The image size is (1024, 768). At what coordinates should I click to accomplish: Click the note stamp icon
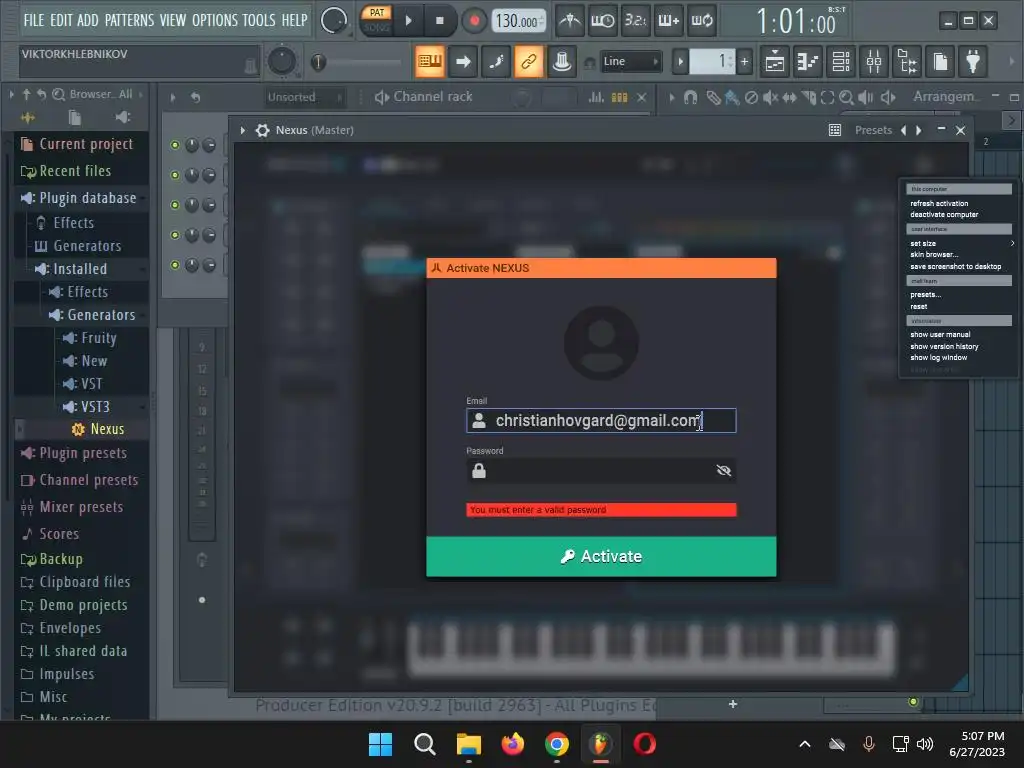click(x=562, y=61)
